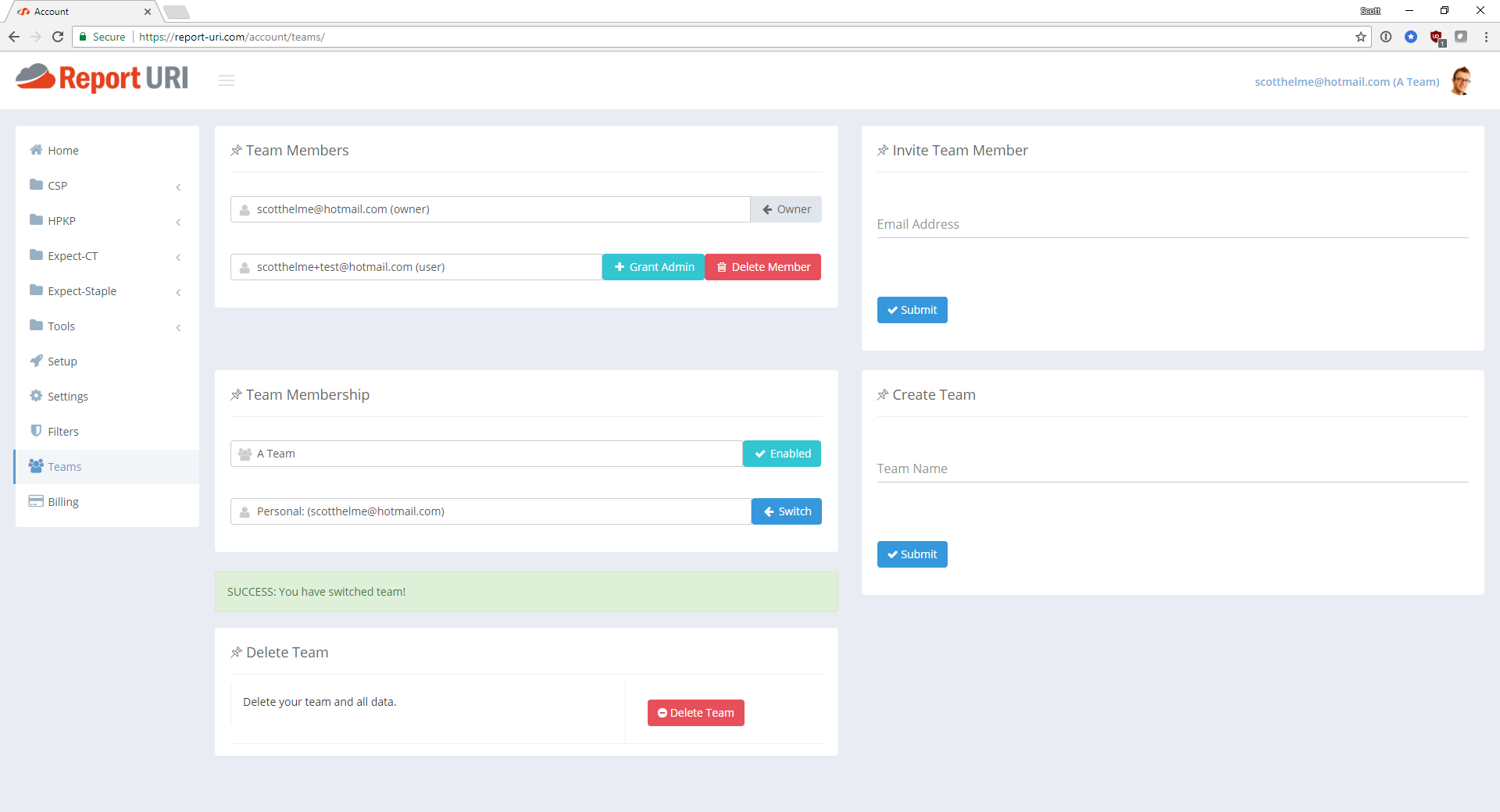The width and height of the screenshot is (1500, 812).
Task: Click the Teams people icon
Action: coord(35,465)
